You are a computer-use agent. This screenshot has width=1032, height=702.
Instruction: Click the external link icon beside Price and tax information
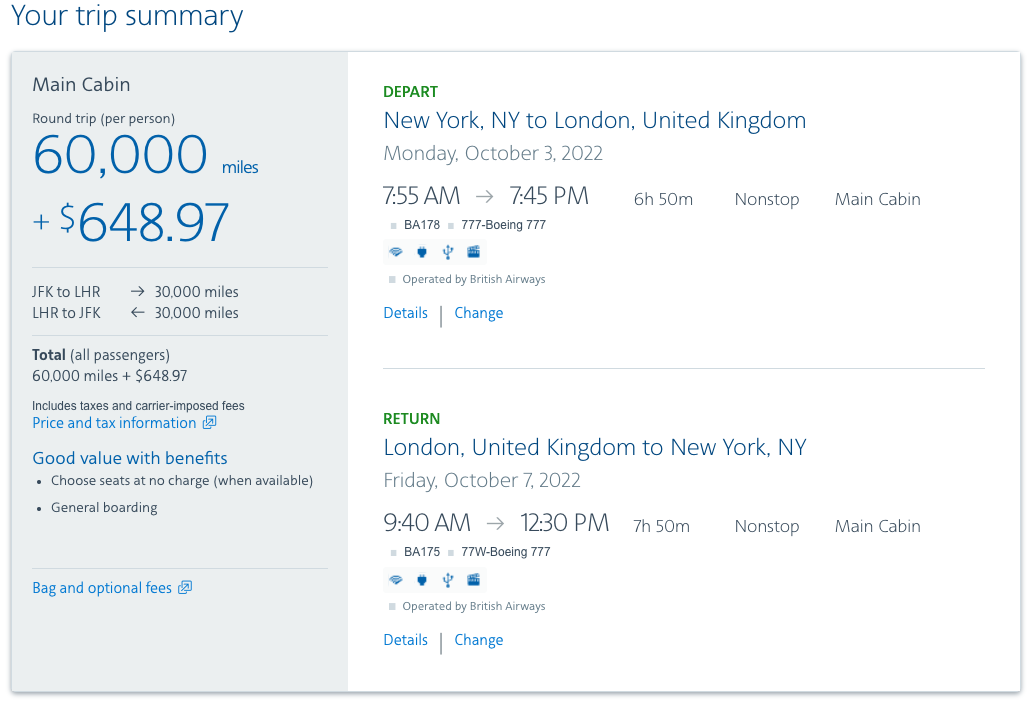(x=210, y=422)
